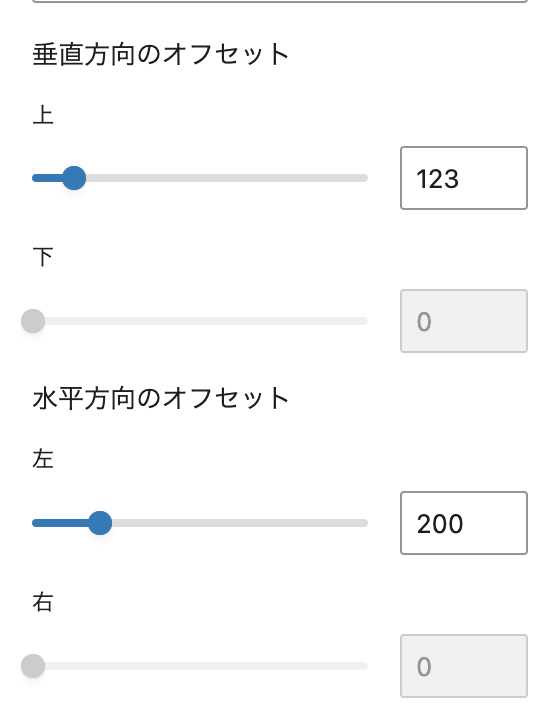The image size is (558, 720).
Task: Click the 水平方向のオフセット heading
Action: (161, 398)
